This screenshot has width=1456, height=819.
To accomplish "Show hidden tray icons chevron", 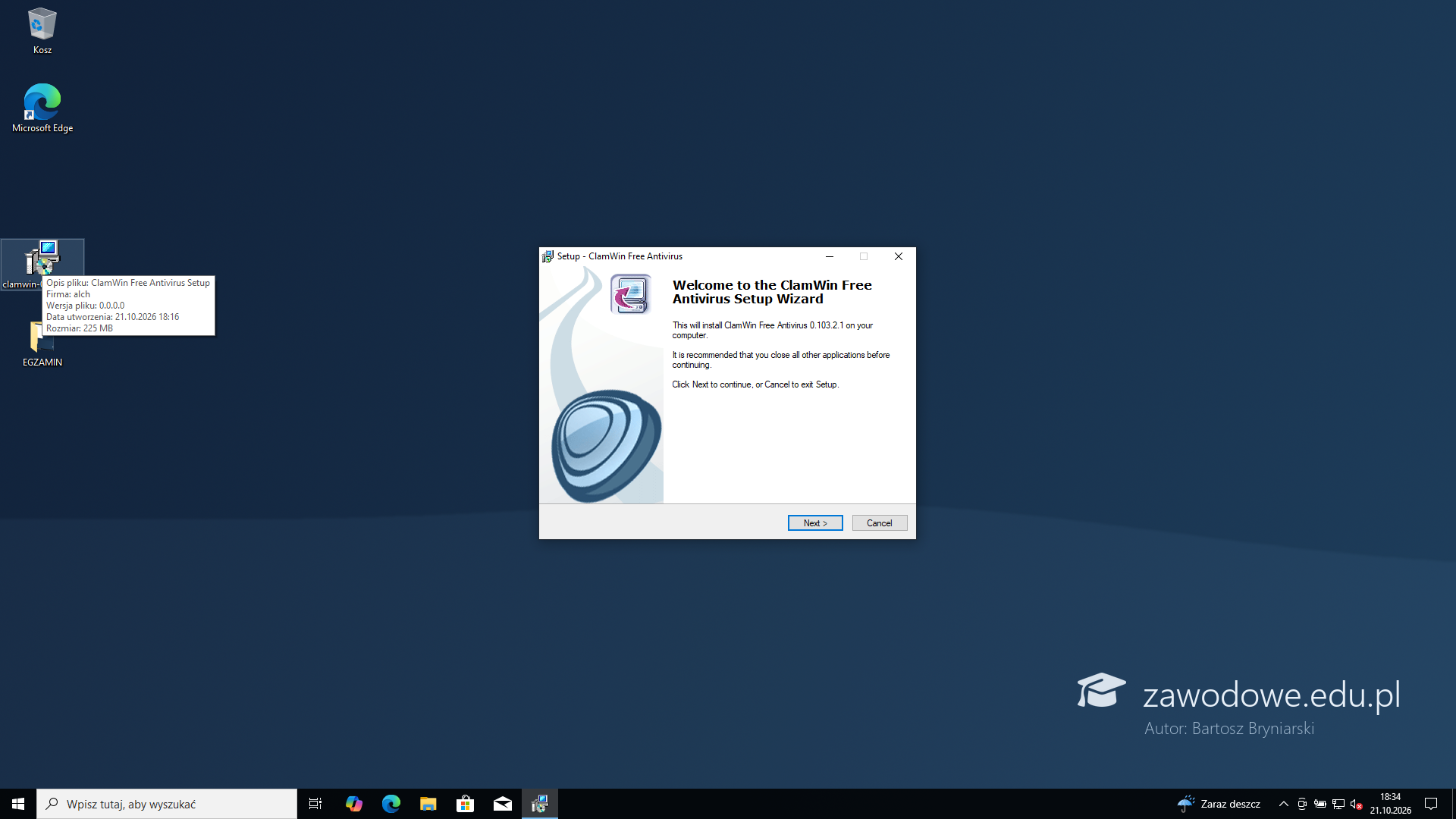I will pos(1284,804).
